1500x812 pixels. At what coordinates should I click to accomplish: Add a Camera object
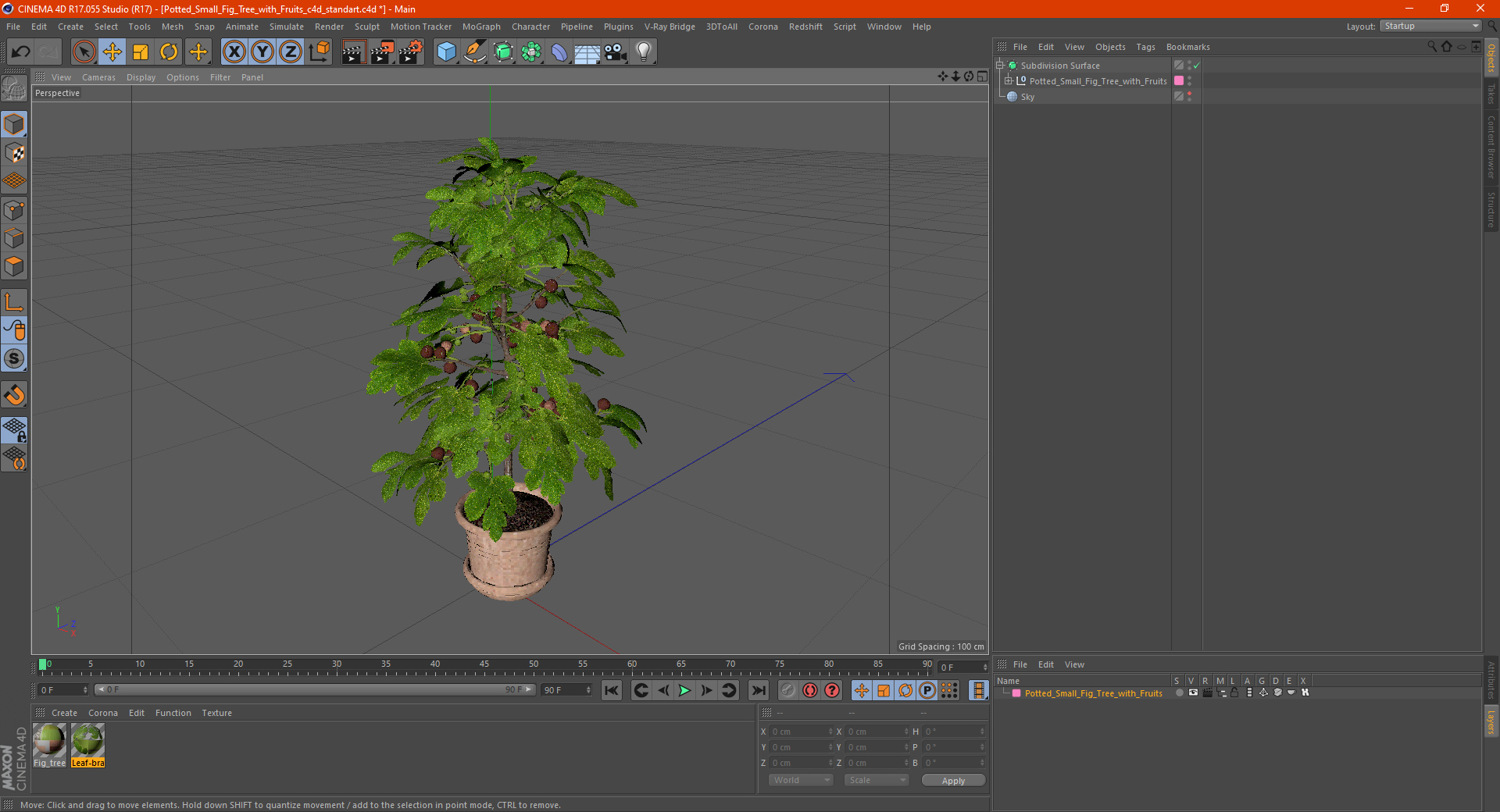point(616,52)
